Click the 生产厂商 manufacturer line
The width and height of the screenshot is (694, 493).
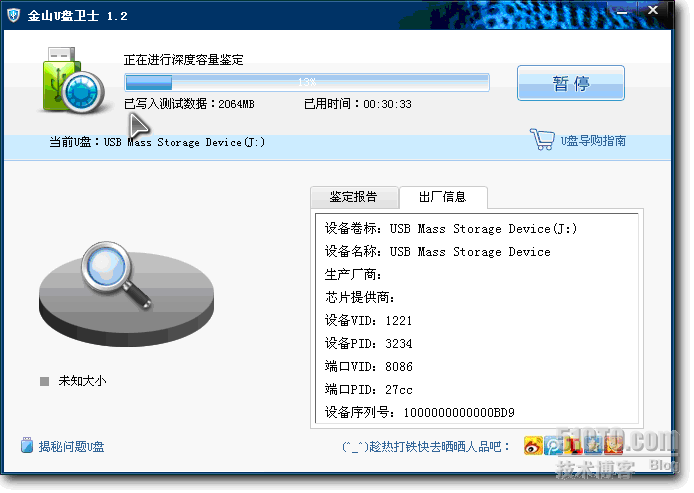click(x=353, y=274)
